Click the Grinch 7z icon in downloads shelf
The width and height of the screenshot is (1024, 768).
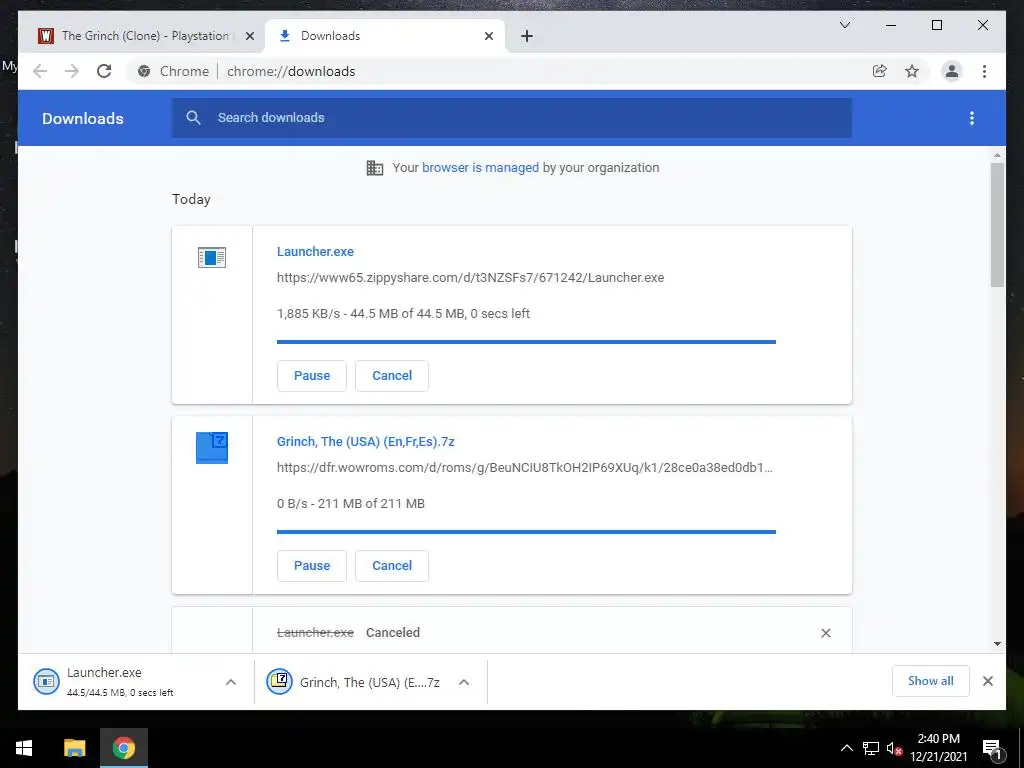pyautogui.click(x=279, y=682)
